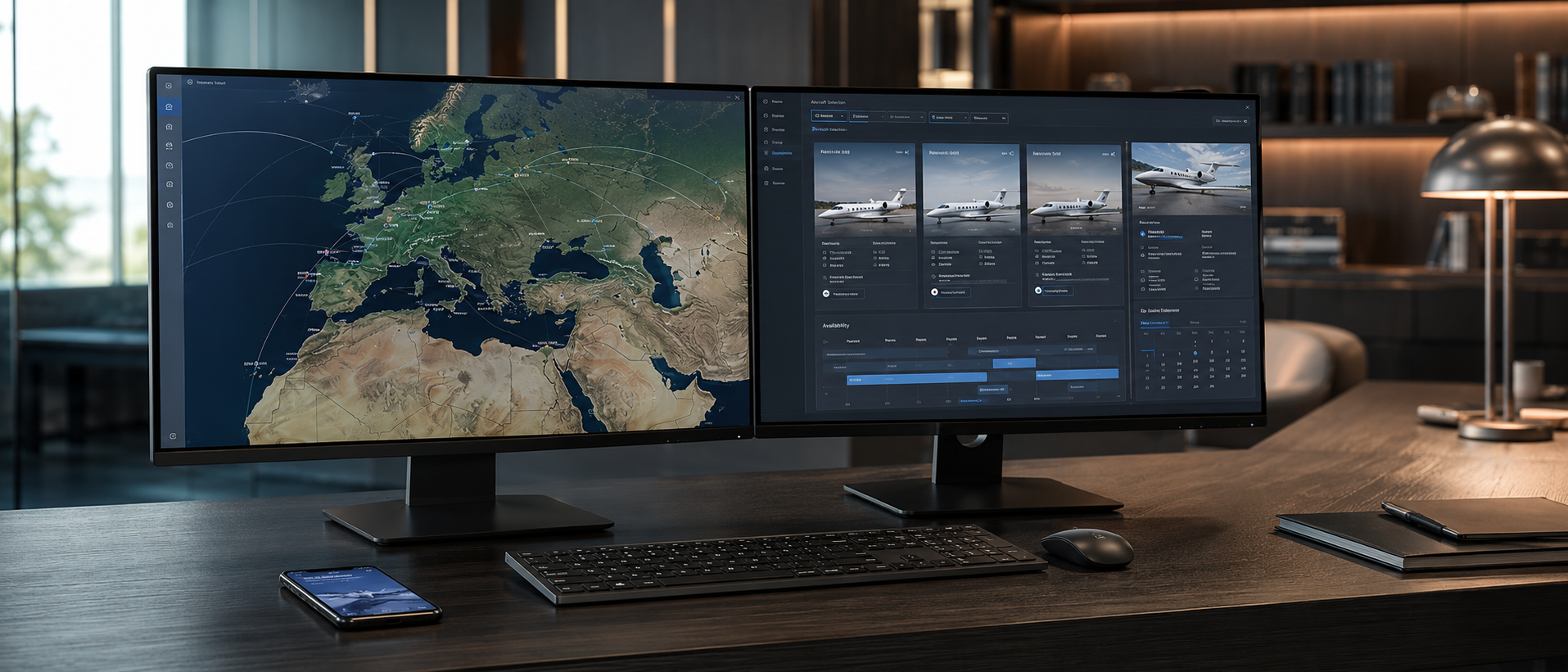The width and height of the screenshot is (1568, 672).
Task: Select the date marked with a blue dot in the calendar
Action: click(x=1195, y=353)
